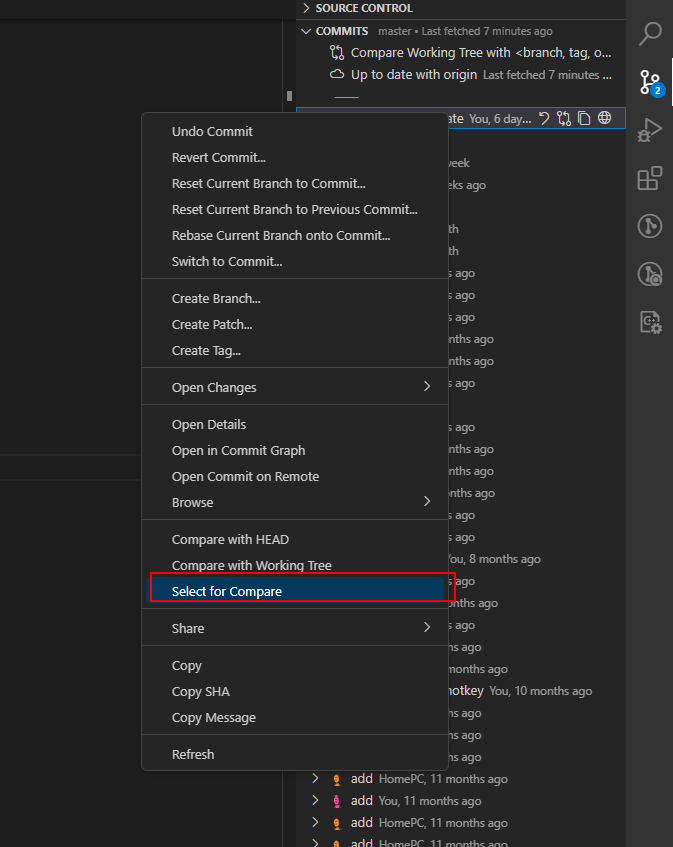Open the Extensions view
Viewport: 673px width, 847px height.
tap(649, 178)
